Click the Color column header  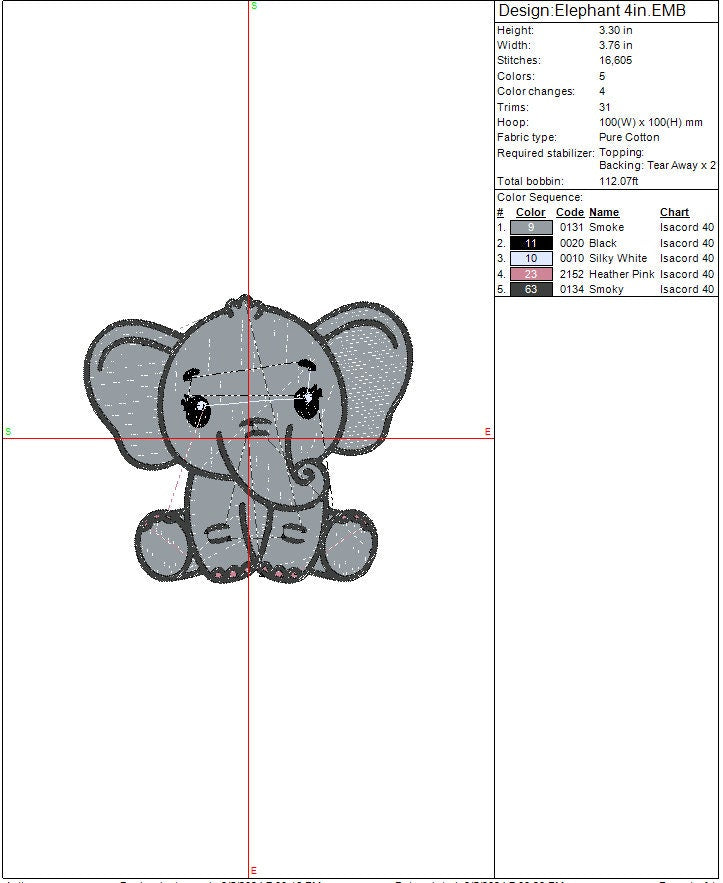(530, 212)
